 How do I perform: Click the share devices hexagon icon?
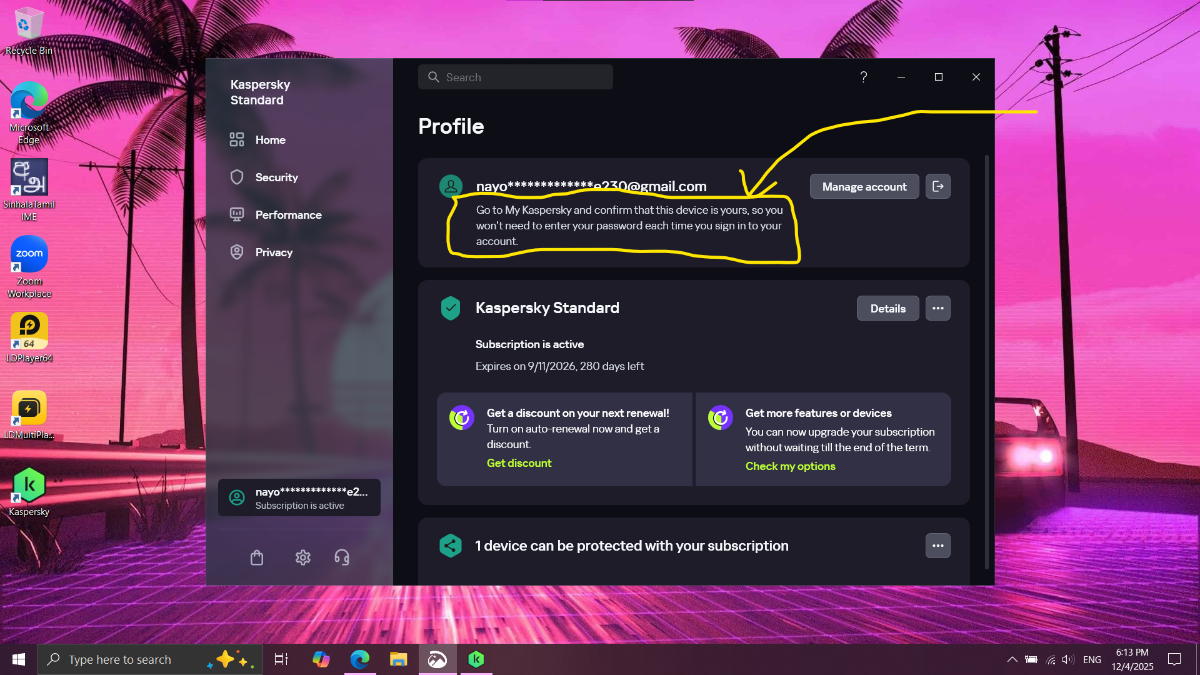click(x=450, y=546)
